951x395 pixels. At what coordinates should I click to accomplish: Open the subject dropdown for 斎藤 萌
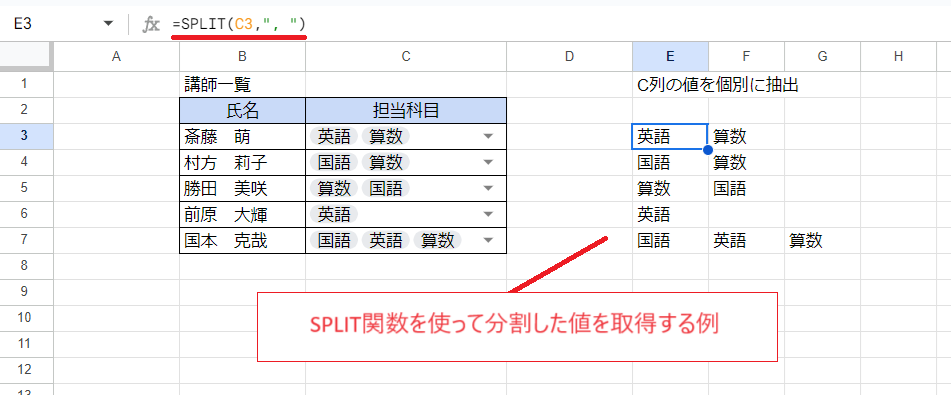[488, 137]
